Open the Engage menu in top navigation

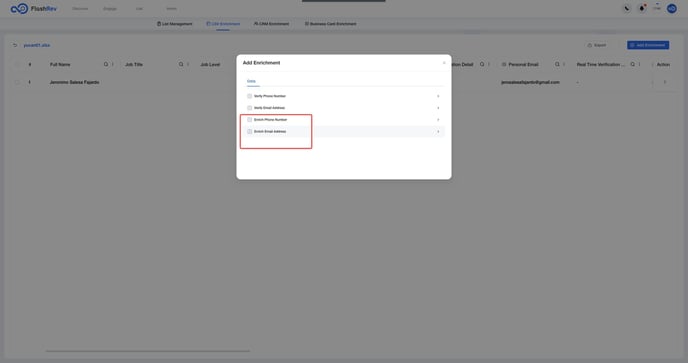110,9
